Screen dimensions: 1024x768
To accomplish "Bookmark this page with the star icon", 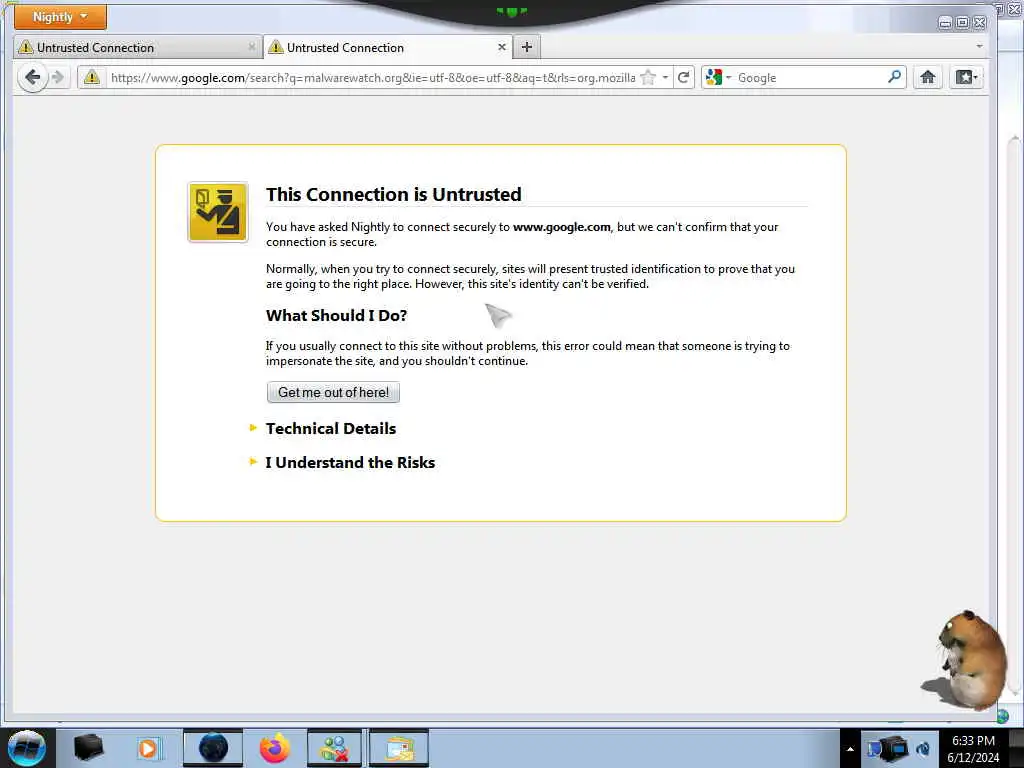I will pyautogui.click(x=648, y=78).
